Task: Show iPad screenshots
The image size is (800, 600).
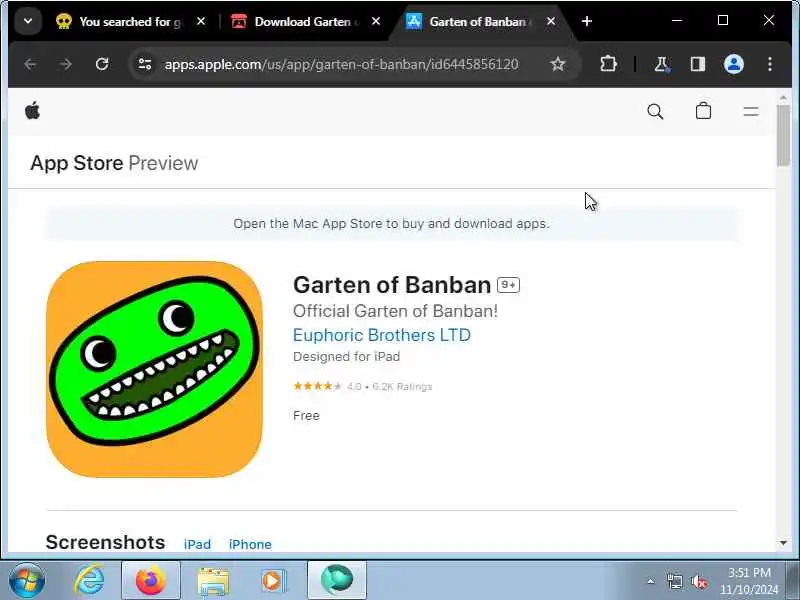Action: coord(197,544)
